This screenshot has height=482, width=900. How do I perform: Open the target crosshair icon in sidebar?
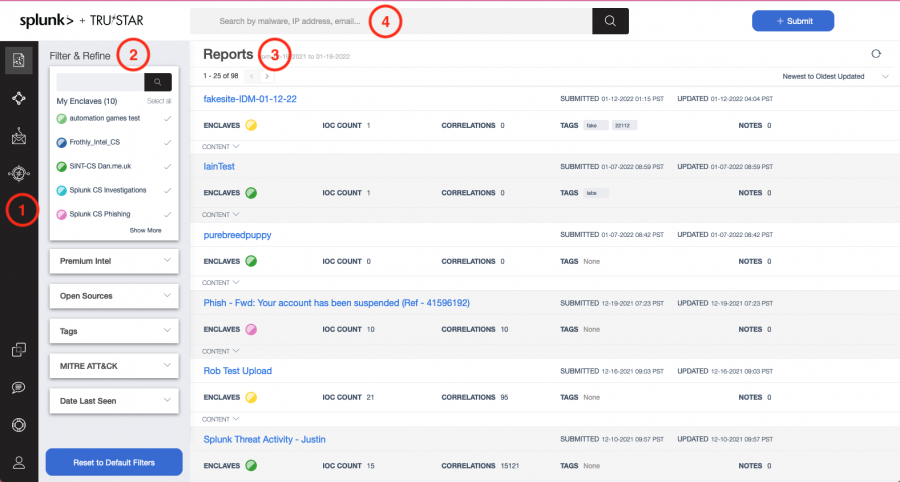[19, 173]
